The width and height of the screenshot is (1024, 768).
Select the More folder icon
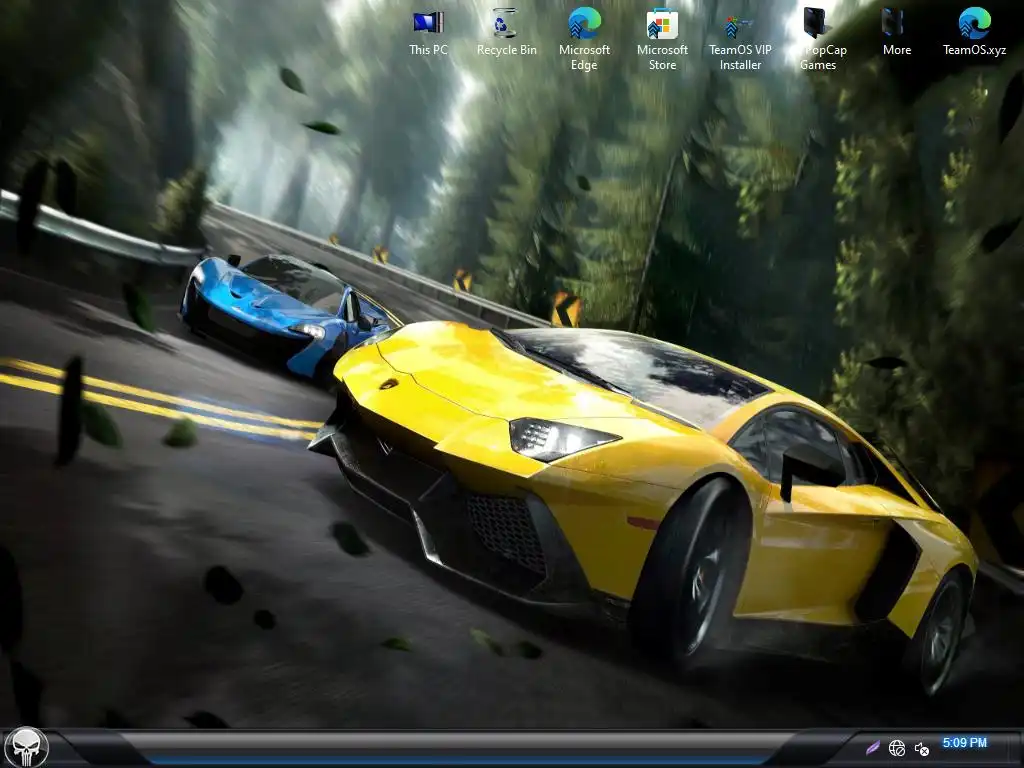click(x=897, y=33)
